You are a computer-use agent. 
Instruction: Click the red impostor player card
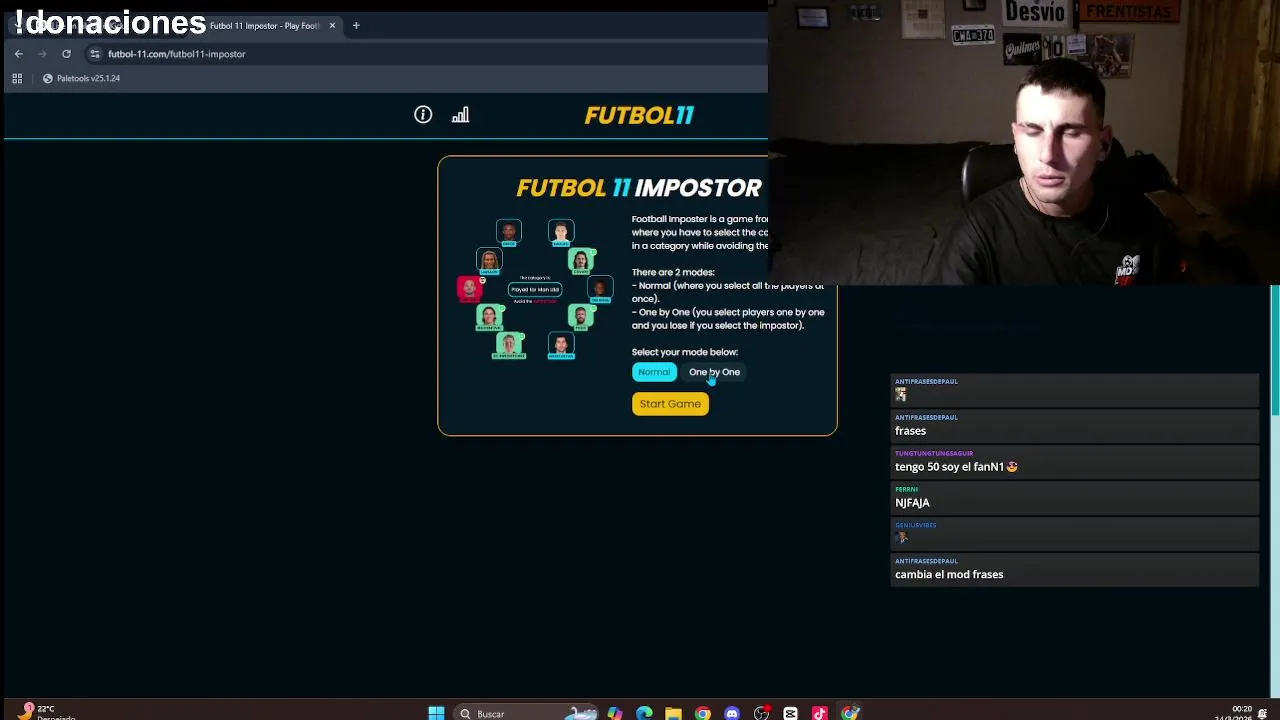click(x=469, y=289)
